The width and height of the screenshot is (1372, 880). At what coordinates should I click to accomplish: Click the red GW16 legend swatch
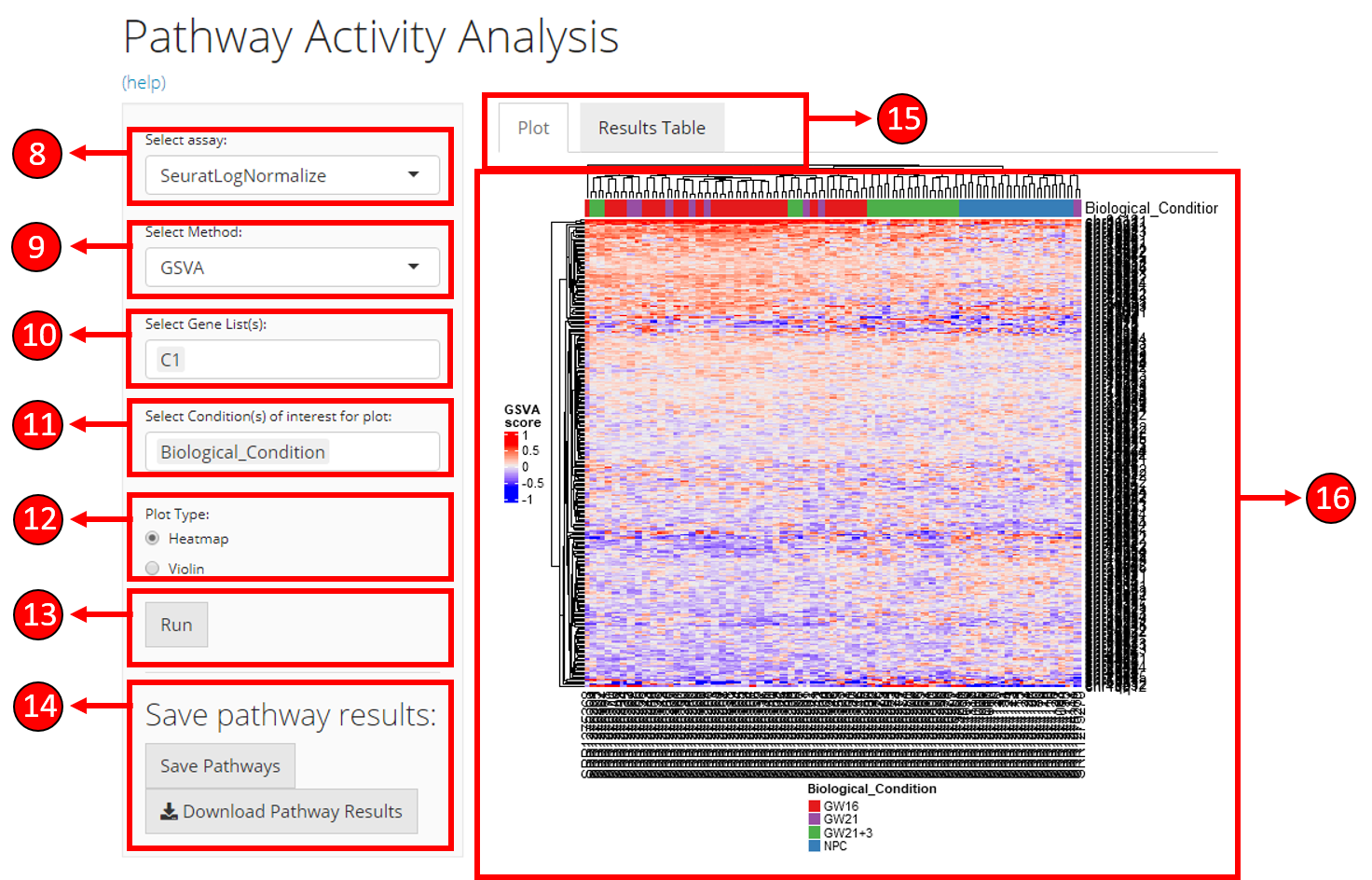tap(815, 806)
